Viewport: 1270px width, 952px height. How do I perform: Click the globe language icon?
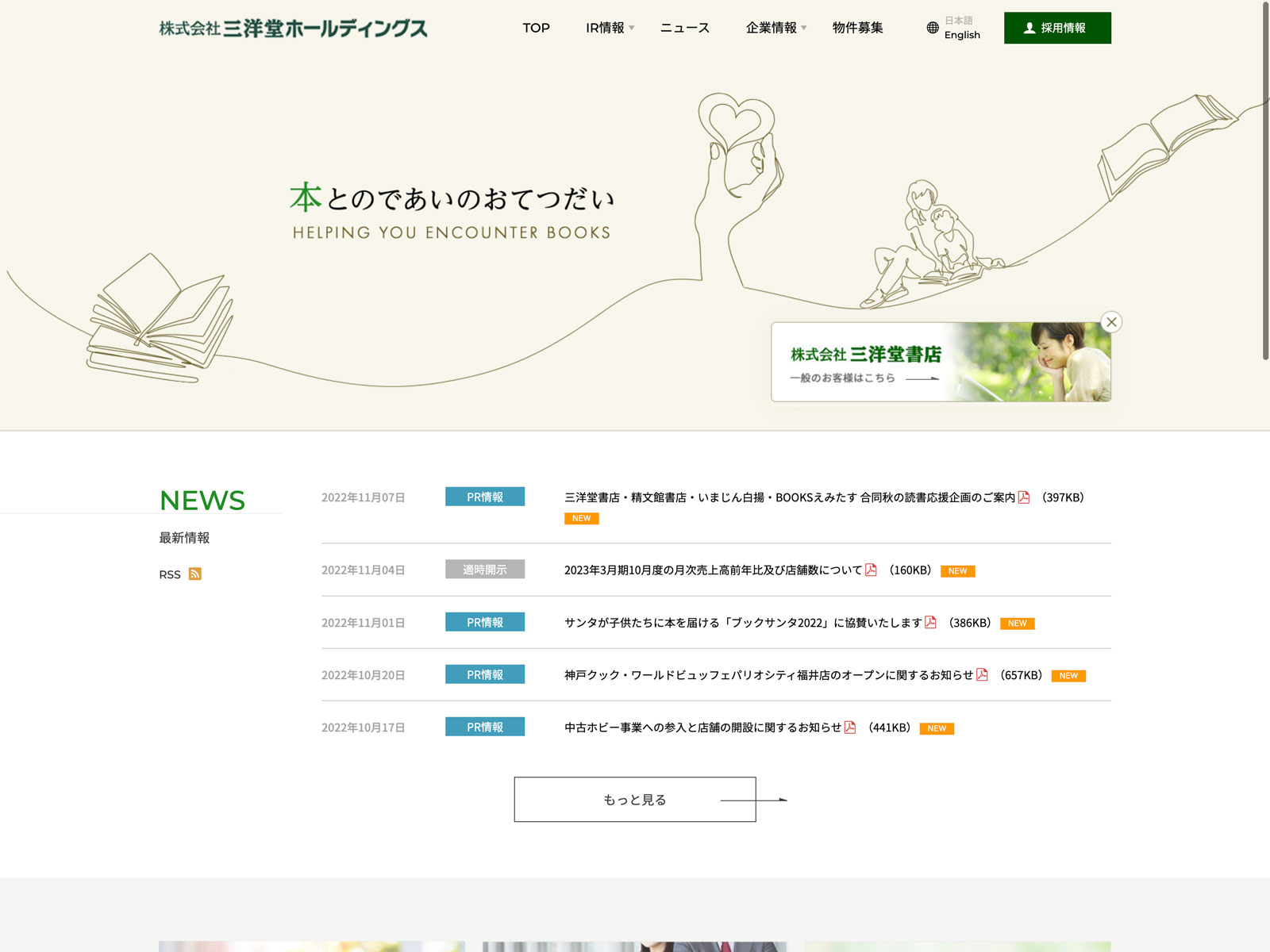click(933, 28)
